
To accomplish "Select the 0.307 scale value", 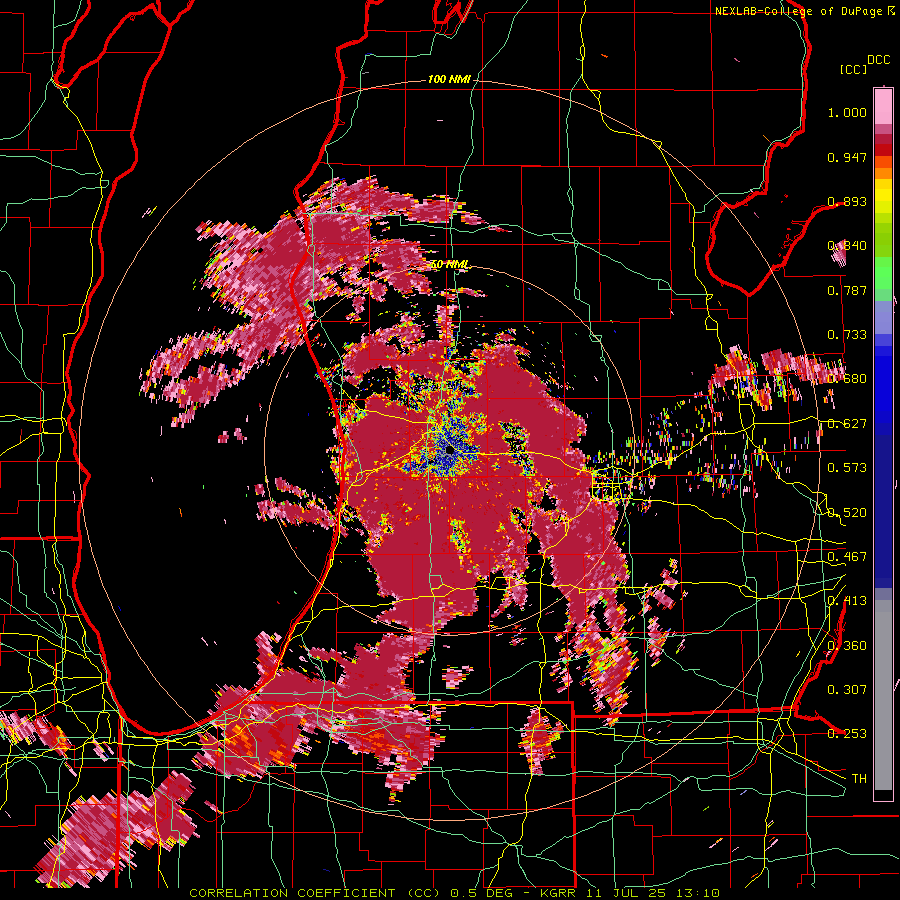I will 847,689.
